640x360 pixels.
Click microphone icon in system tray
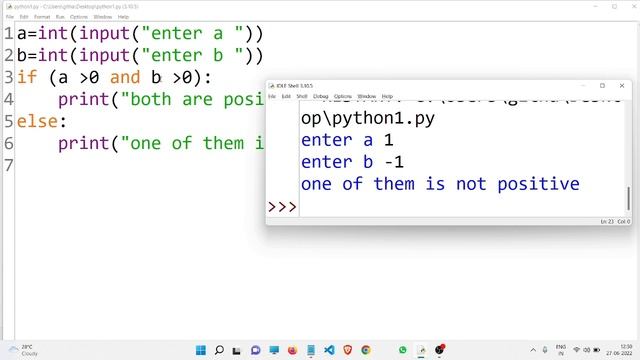click(x=545, y=350)
